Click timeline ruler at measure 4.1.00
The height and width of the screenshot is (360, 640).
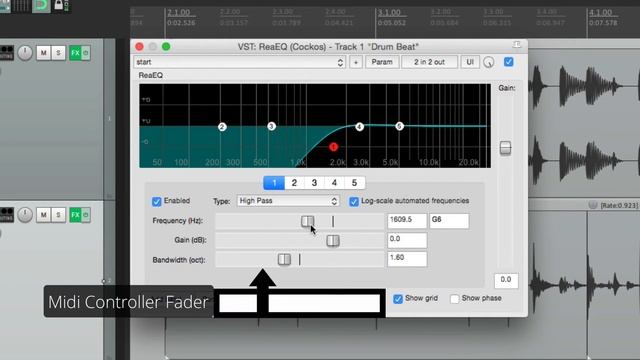tap(601, 13)
